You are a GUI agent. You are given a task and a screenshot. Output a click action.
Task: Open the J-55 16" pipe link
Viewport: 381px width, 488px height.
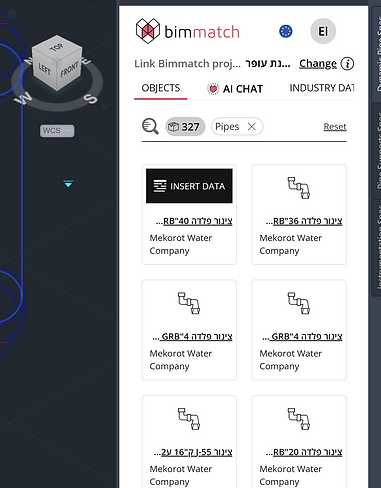[193, 452]
